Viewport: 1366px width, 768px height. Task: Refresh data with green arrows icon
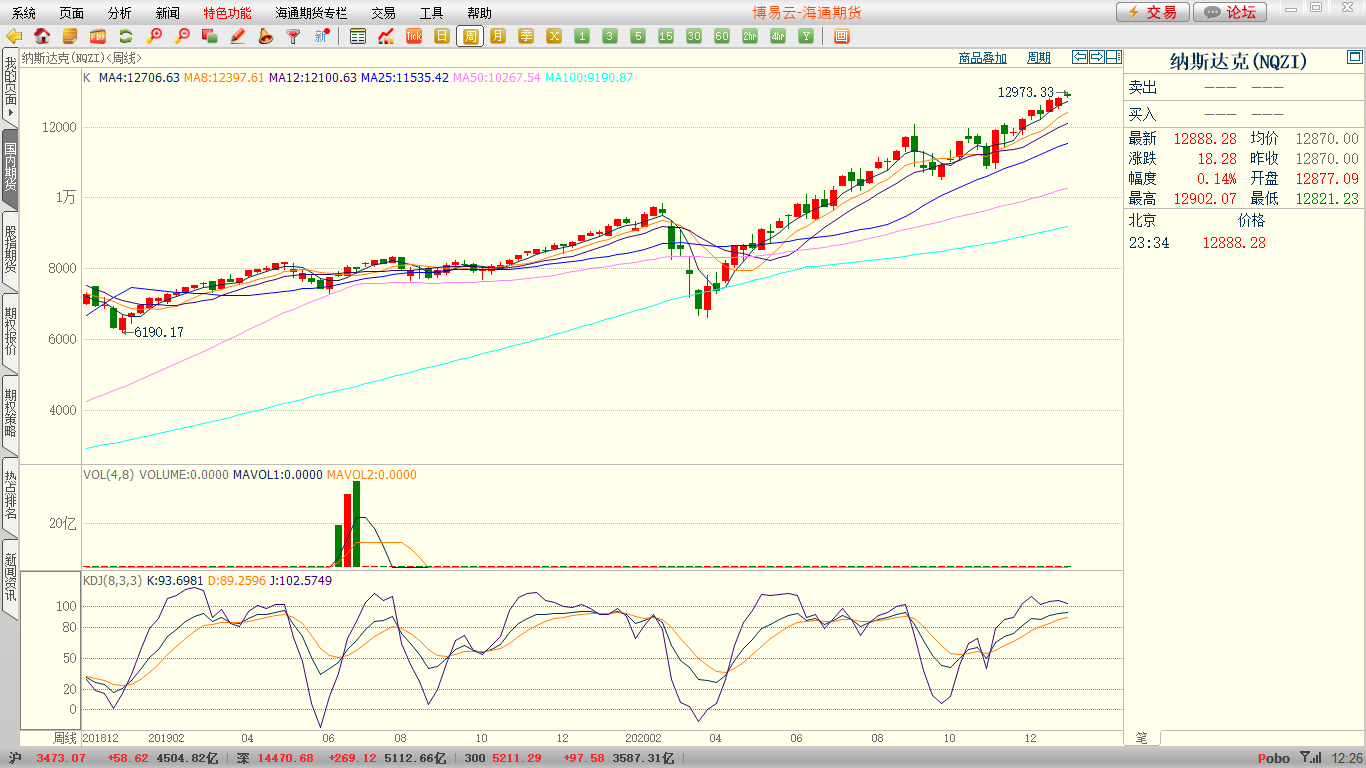pos(126,36)
